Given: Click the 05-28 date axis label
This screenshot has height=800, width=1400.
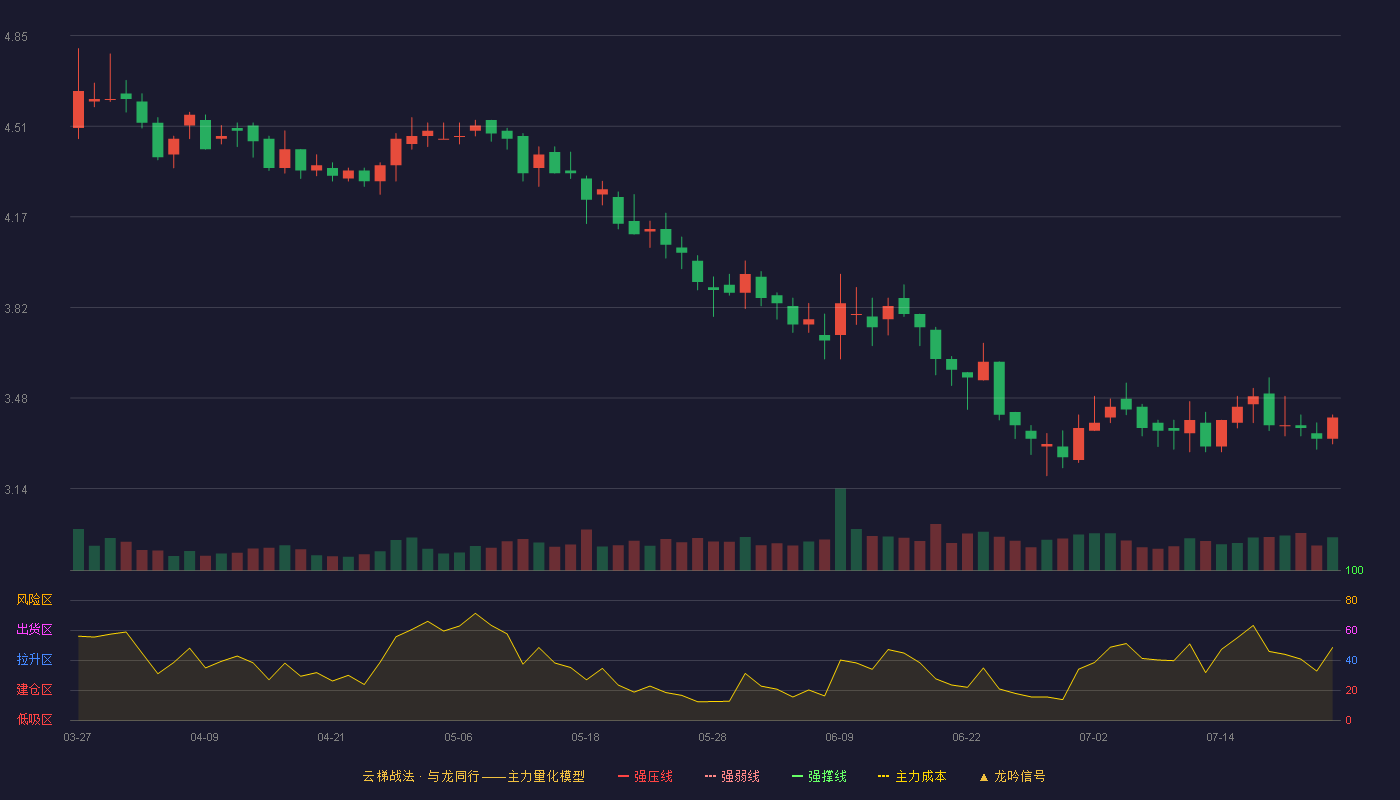Looking at the screenshot, I should pyautogui.click(x=712, y=737).
